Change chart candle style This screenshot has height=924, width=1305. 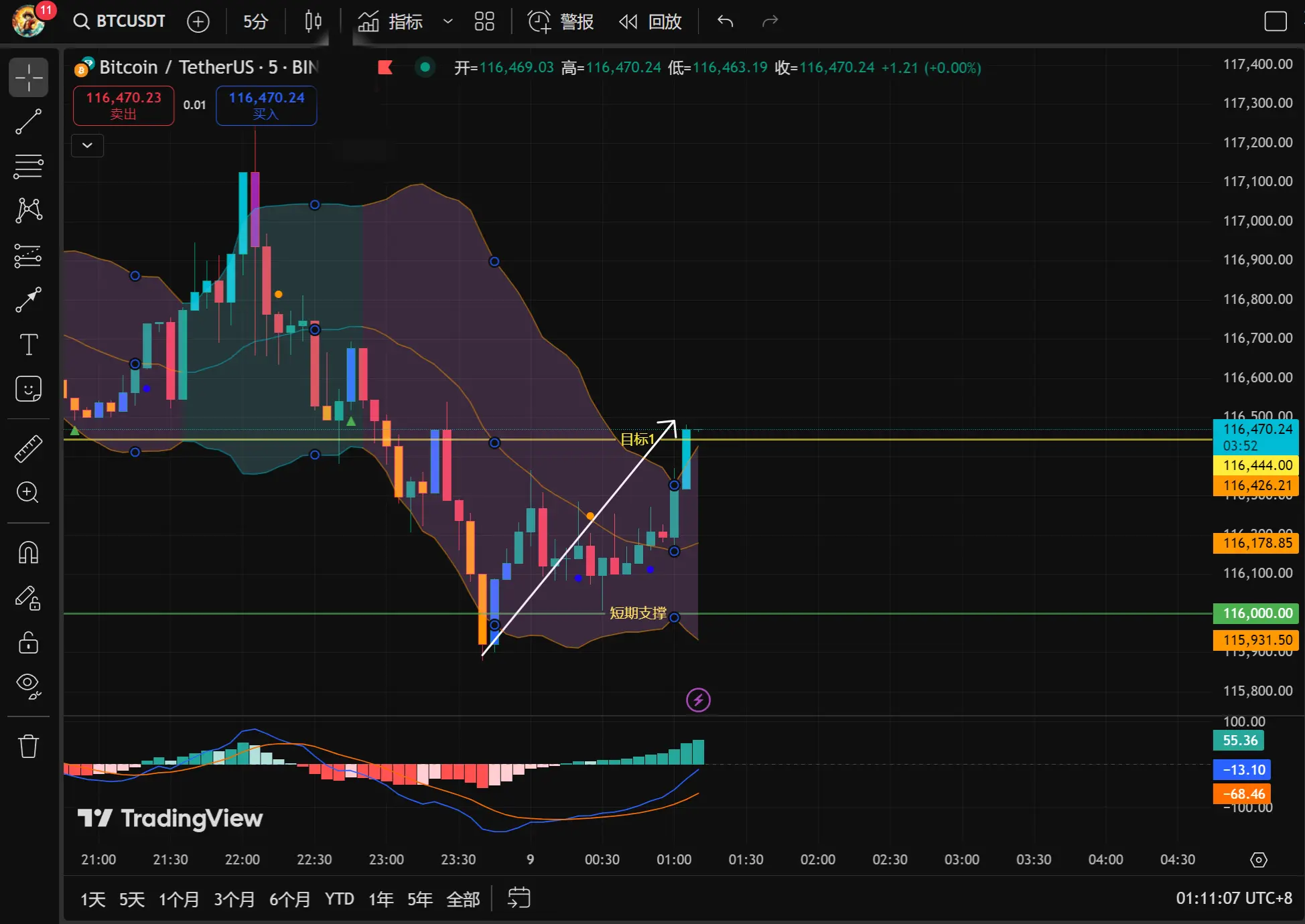[x=313, y=21]
